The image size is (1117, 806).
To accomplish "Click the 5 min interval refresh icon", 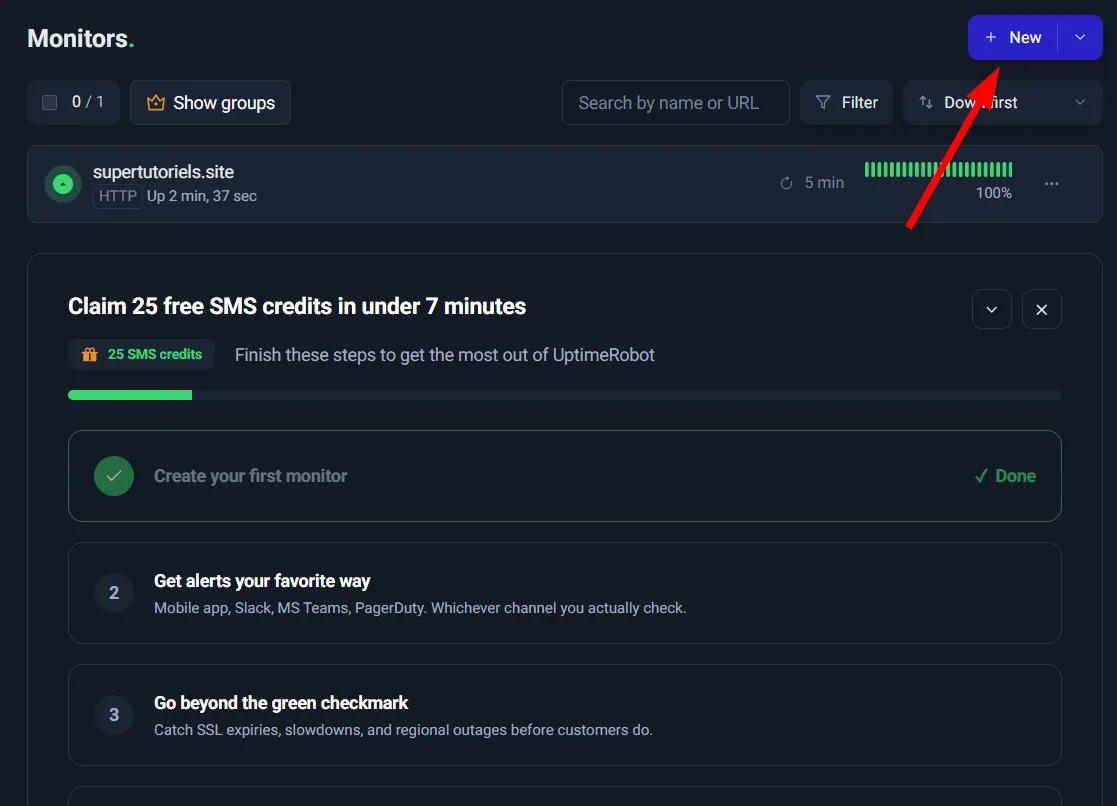I will [786, 183].
